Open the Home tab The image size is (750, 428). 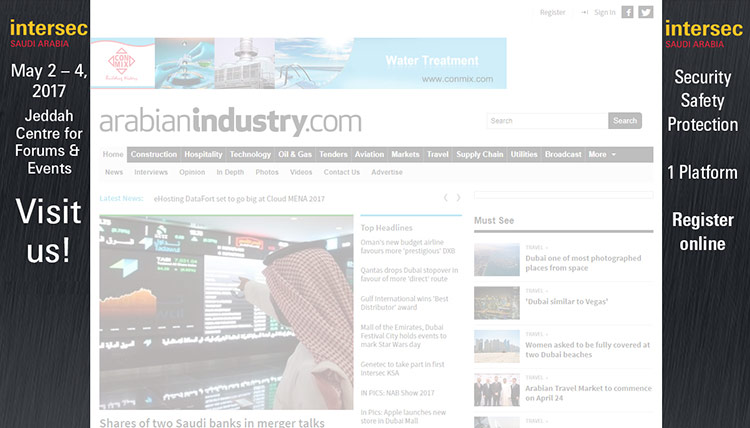[x=113, y=154]
